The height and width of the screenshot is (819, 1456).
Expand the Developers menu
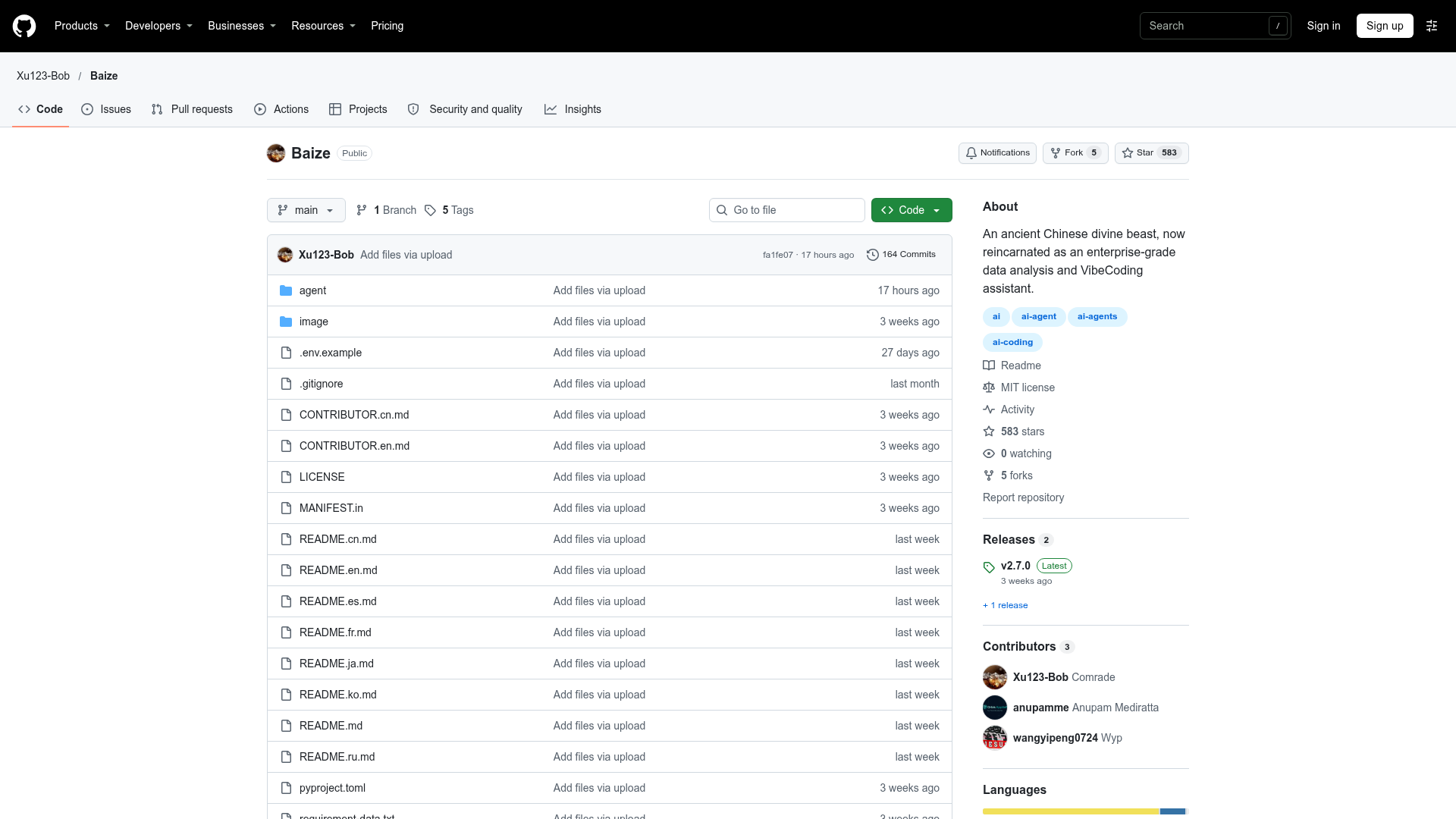pyautogui.click(x=159, y=26)
